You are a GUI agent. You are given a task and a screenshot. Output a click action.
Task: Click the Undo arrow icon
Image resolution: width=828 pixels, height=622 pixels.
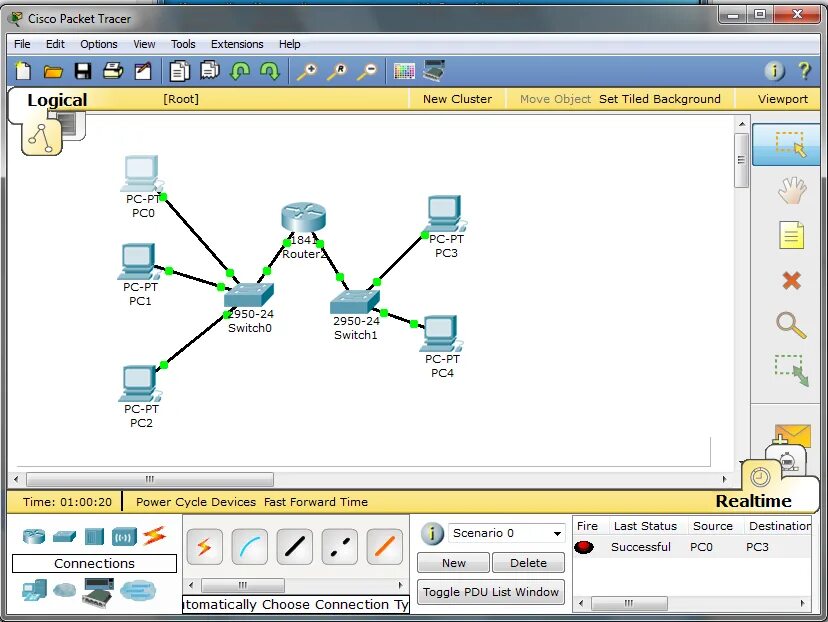(x=240, y=71)
